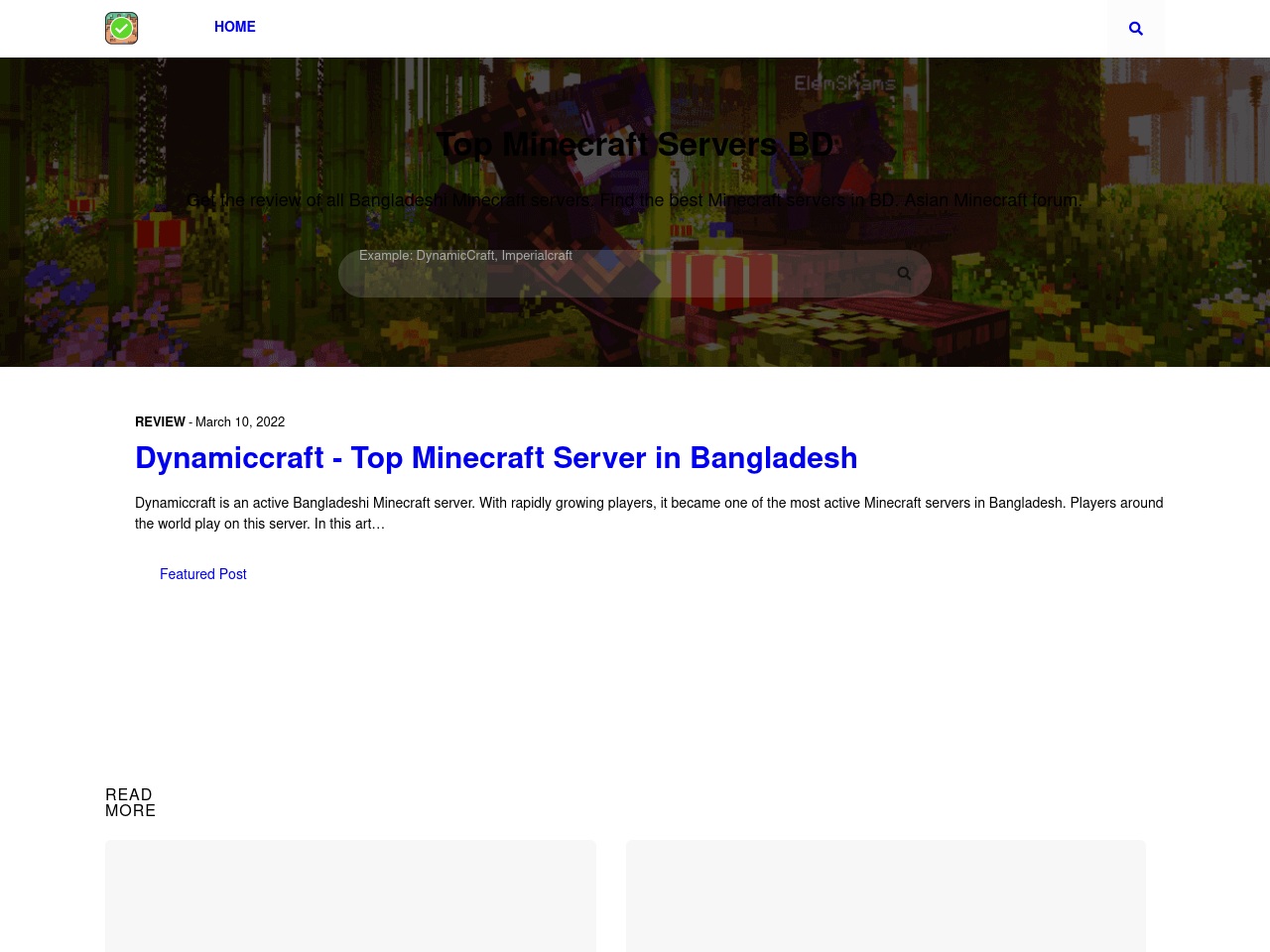Click the READ MORE heading
This screenshot has height=952, width=1270.
pos(131,802)
